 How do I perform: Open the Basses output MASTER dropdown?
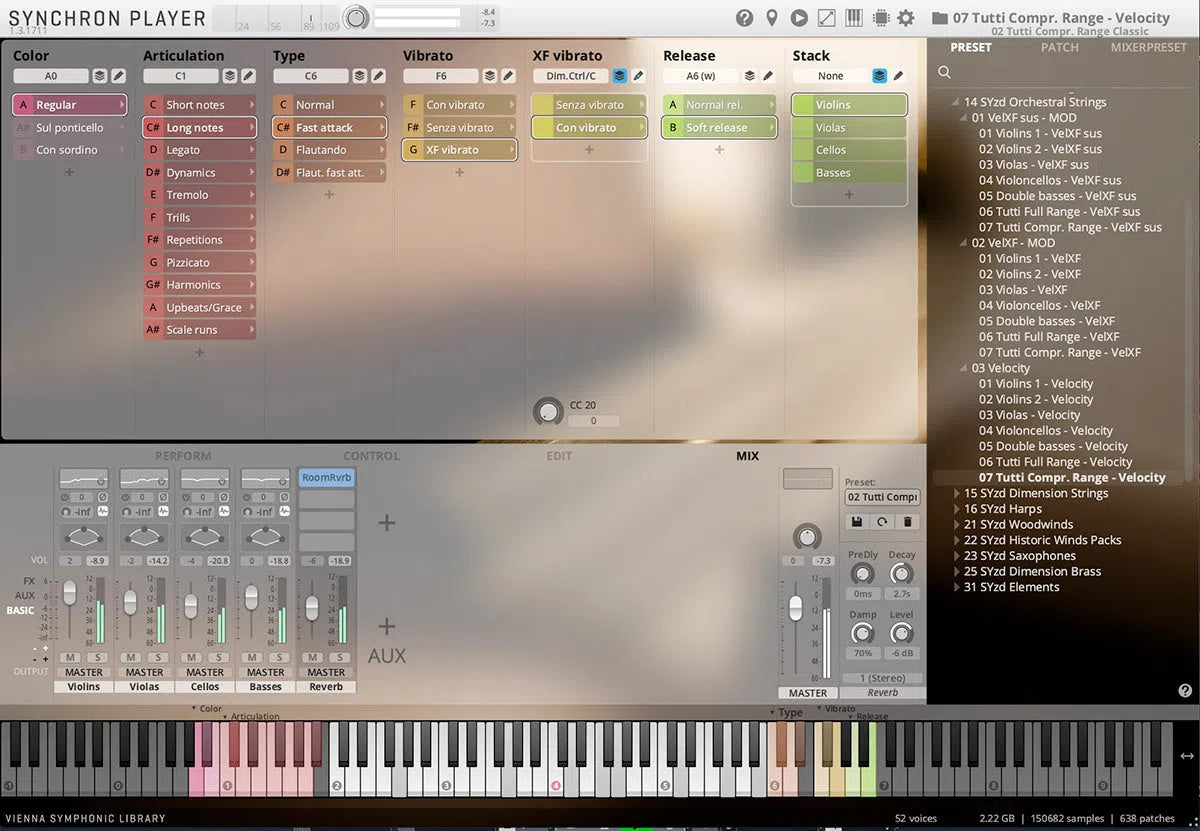pos(265,672)
